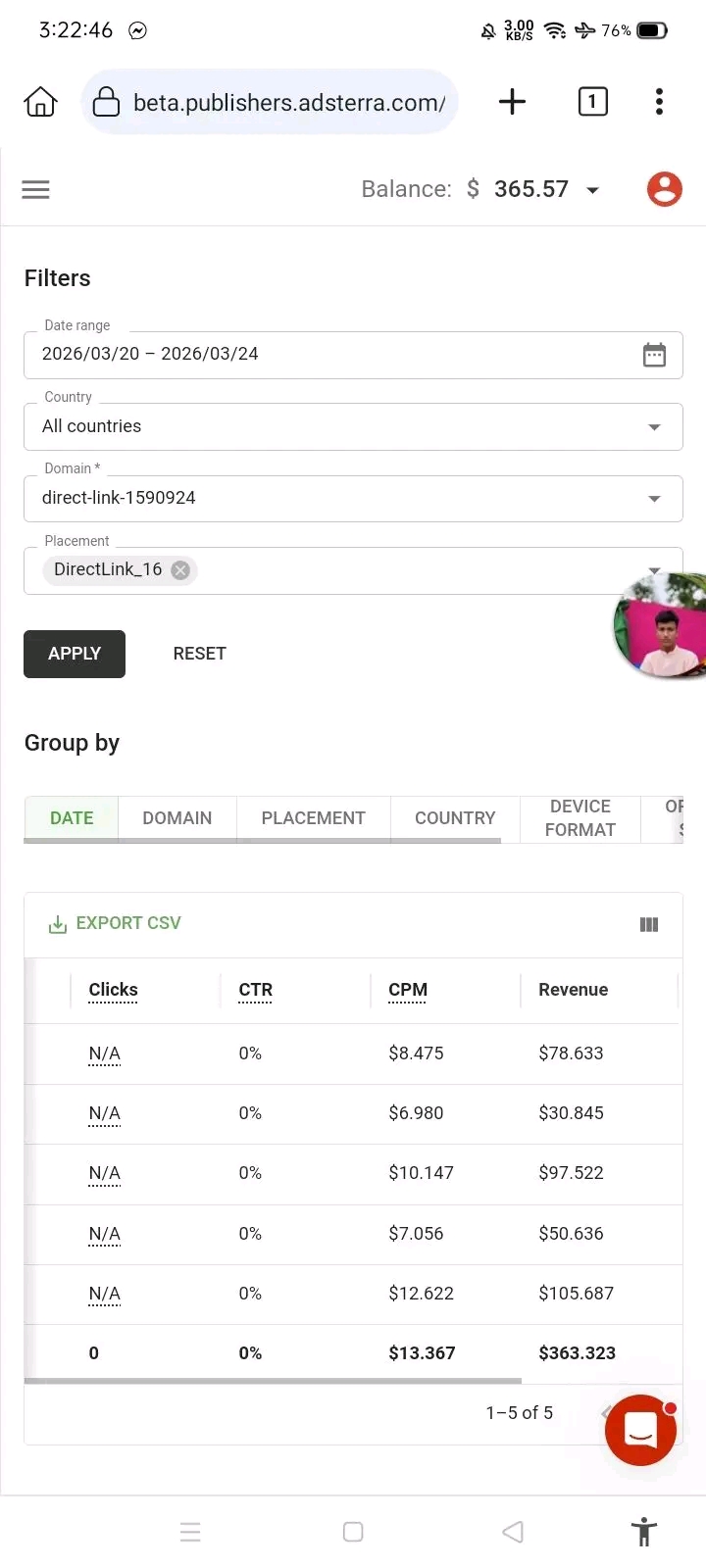The height and width of the screenshot is (1568, 706).
Task: Open the hamburger navigation menu
Action: coord(35,189)
